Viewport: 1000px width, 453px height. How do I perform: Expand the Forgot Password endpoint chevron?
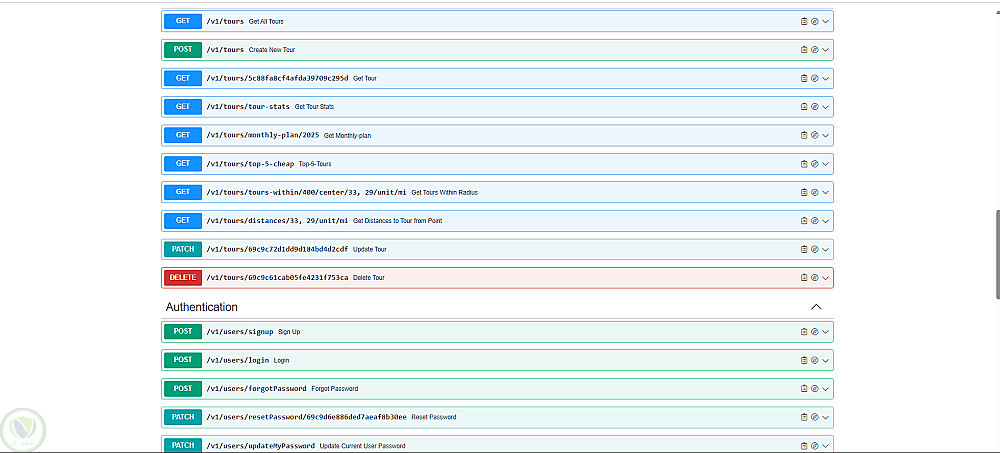(825, 389)
